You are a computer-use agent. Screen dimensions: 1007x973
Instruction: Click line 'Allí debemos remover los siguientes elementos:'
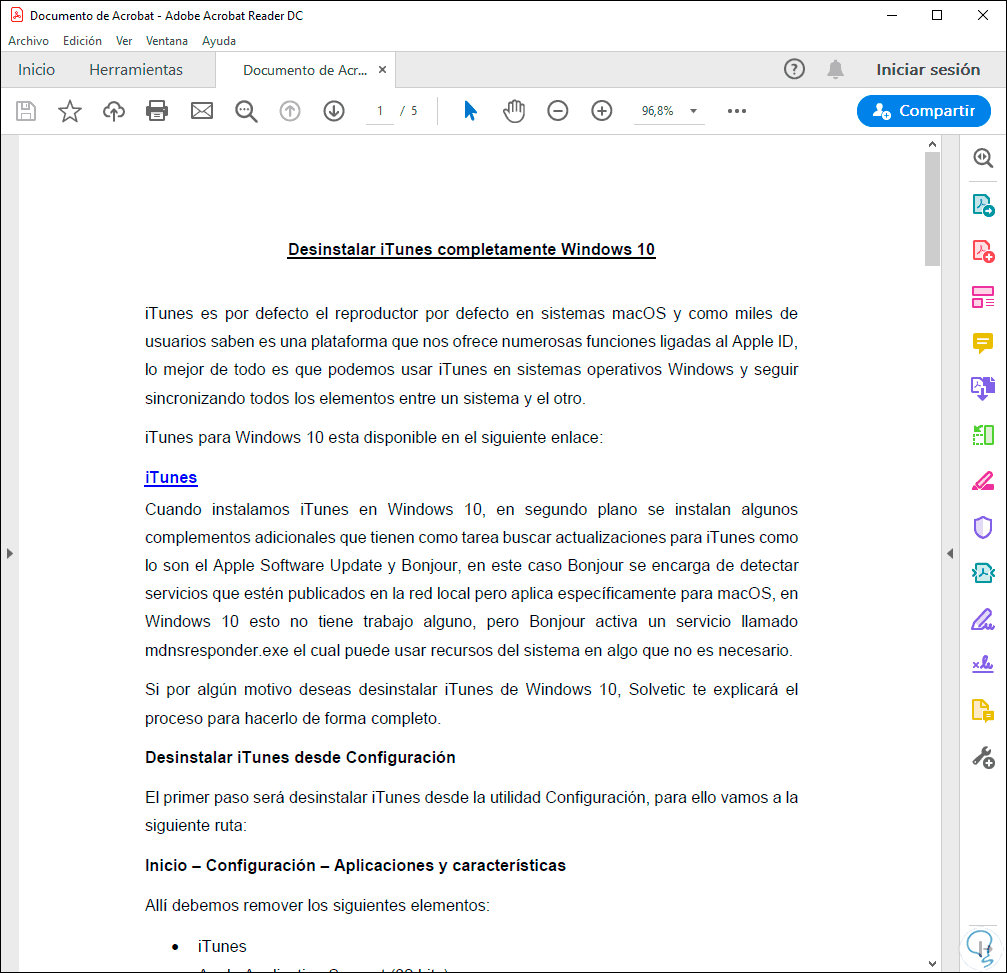coord(317,905)
